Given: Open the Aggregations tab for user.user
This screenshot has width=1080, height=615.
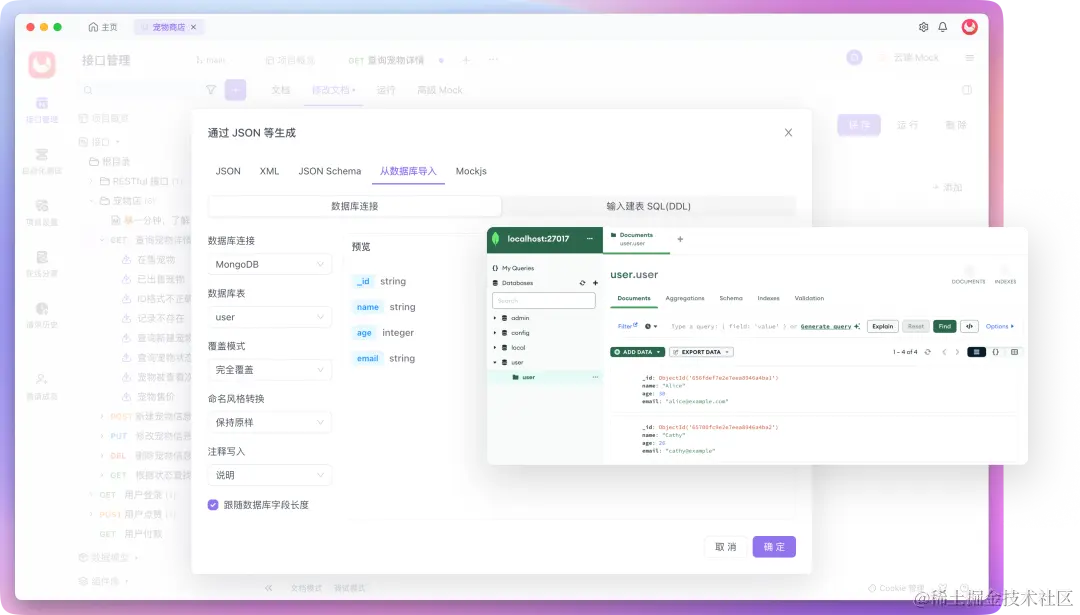Looking at the screenshot, I should click(686, 298).
